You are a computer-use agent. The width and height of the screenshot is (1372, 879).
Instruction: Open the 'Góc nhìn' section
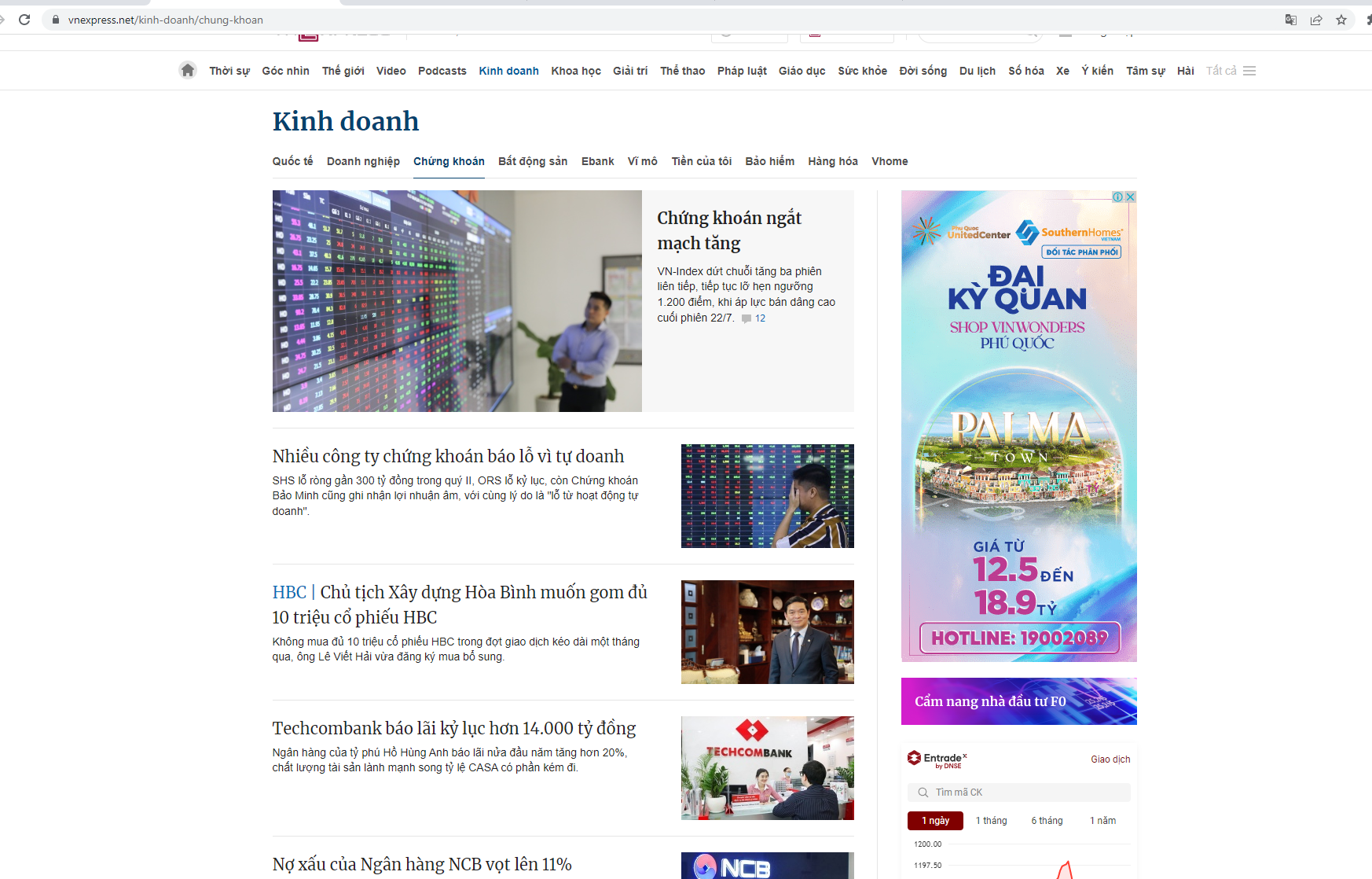coord(285,71)
